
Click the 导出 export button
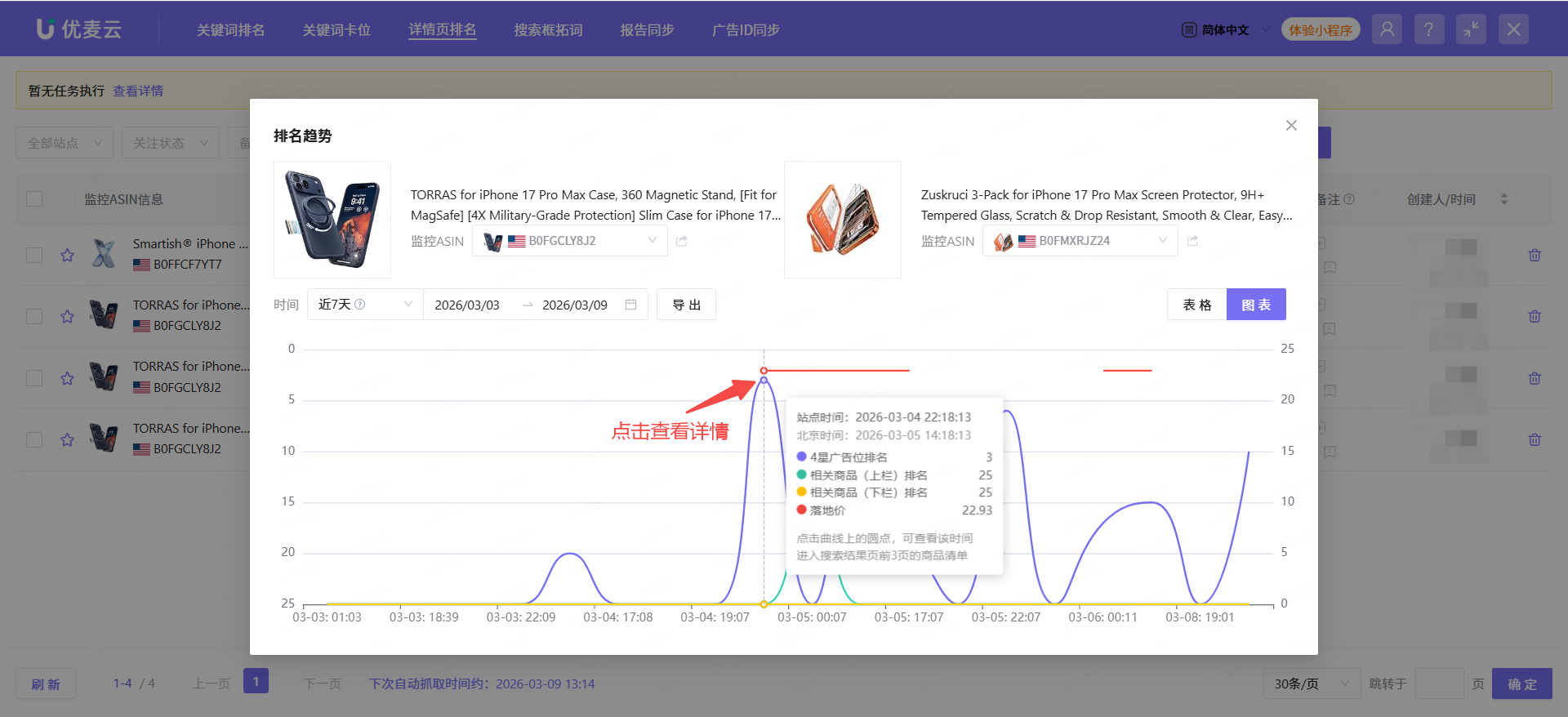[x=686, y=305]
